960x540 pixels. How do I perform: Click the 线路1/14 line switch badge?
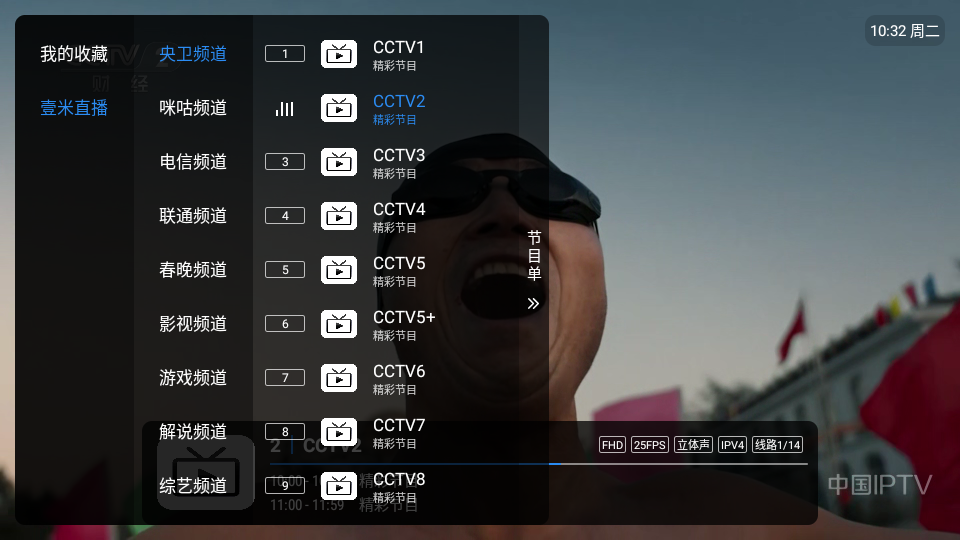[778, 445]
